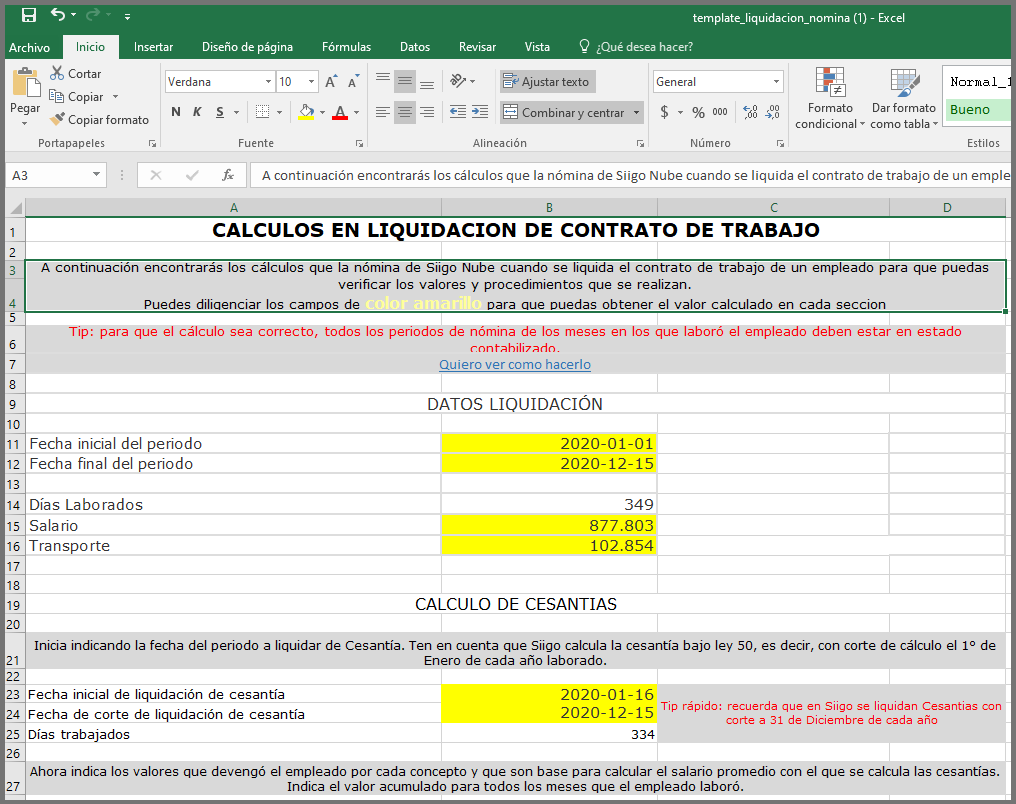Image resolution: width=1016 pixels, height=804 pixels.
Task: Click the Cortar scissors icon
Action: click(x=57, y=74)
